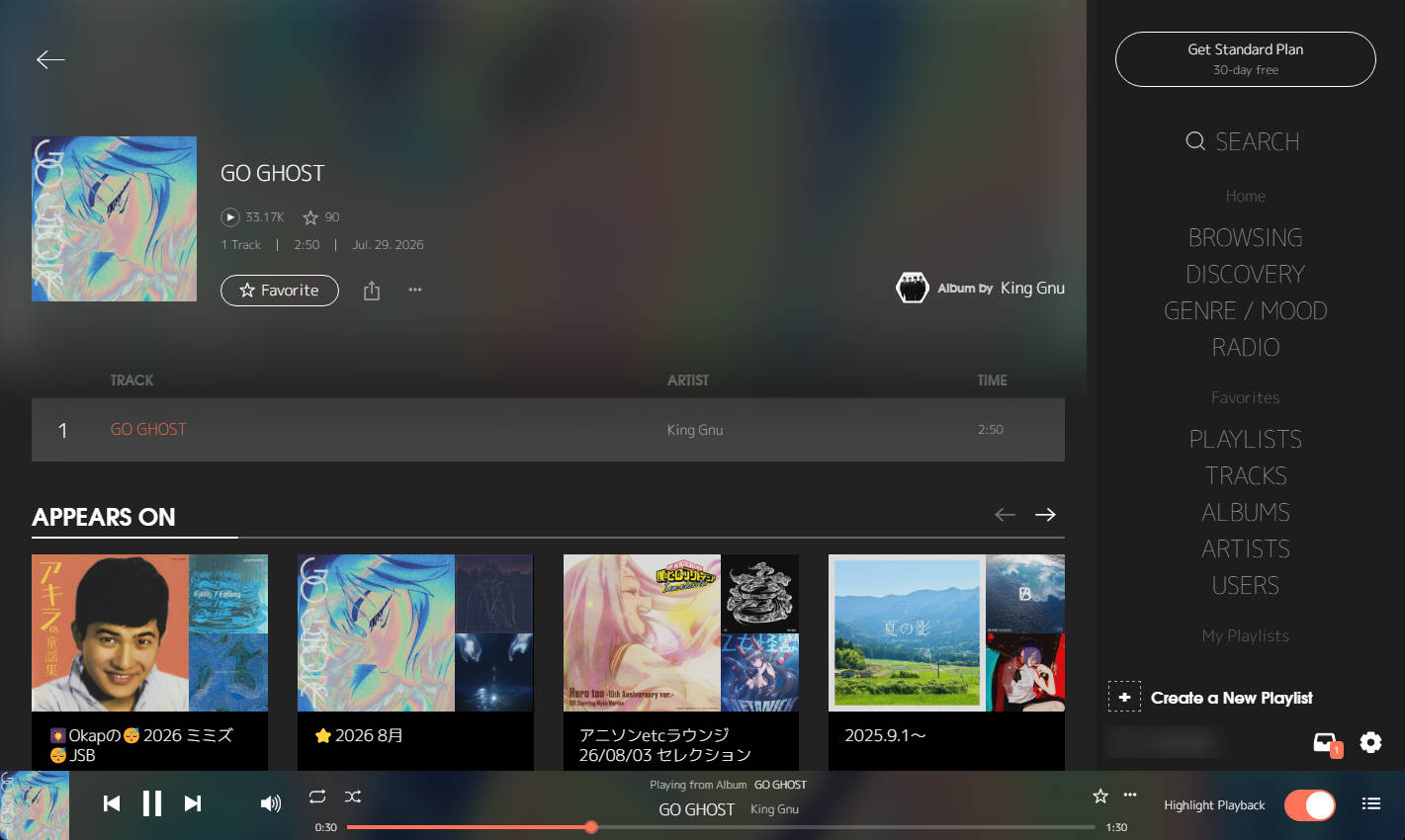1405x840 pixels.
Task: Open DISCOVERY in sidebar
Action: click(1246, 274)
